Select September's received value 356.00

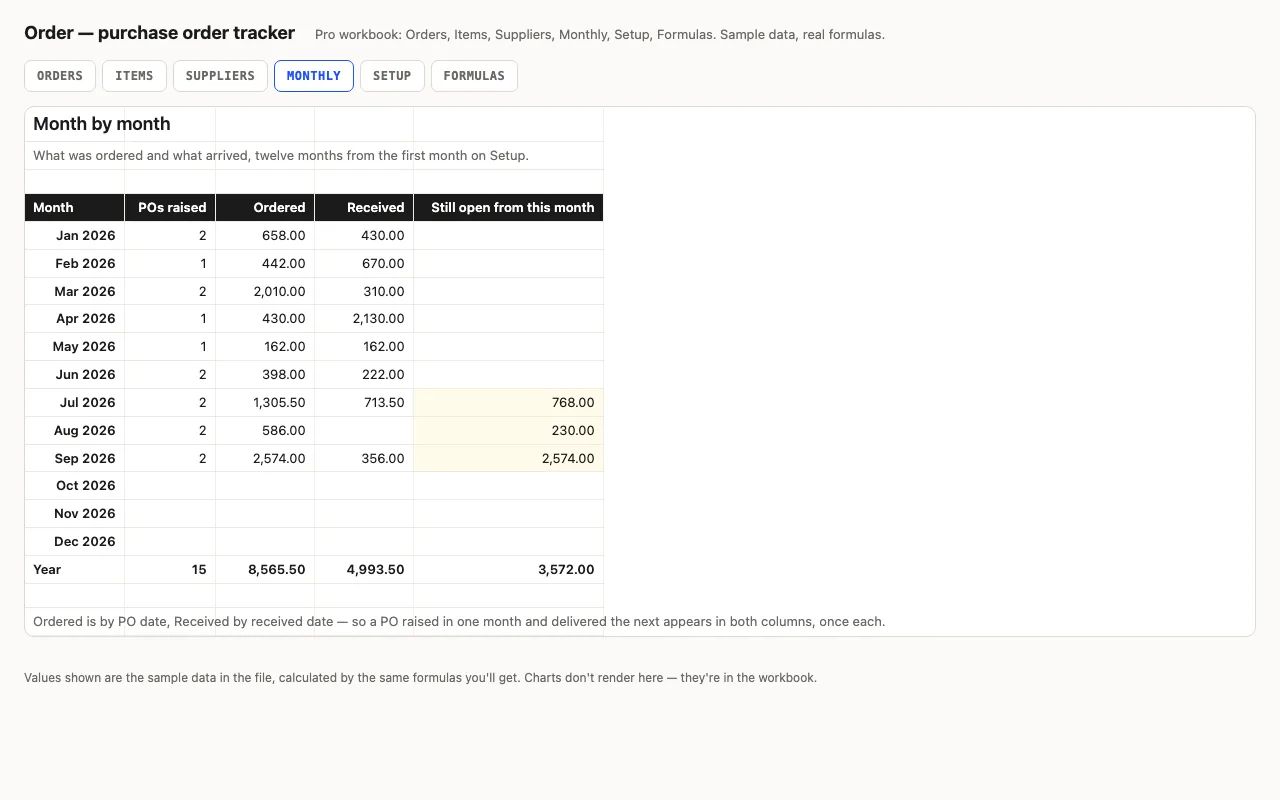(364, 458)
